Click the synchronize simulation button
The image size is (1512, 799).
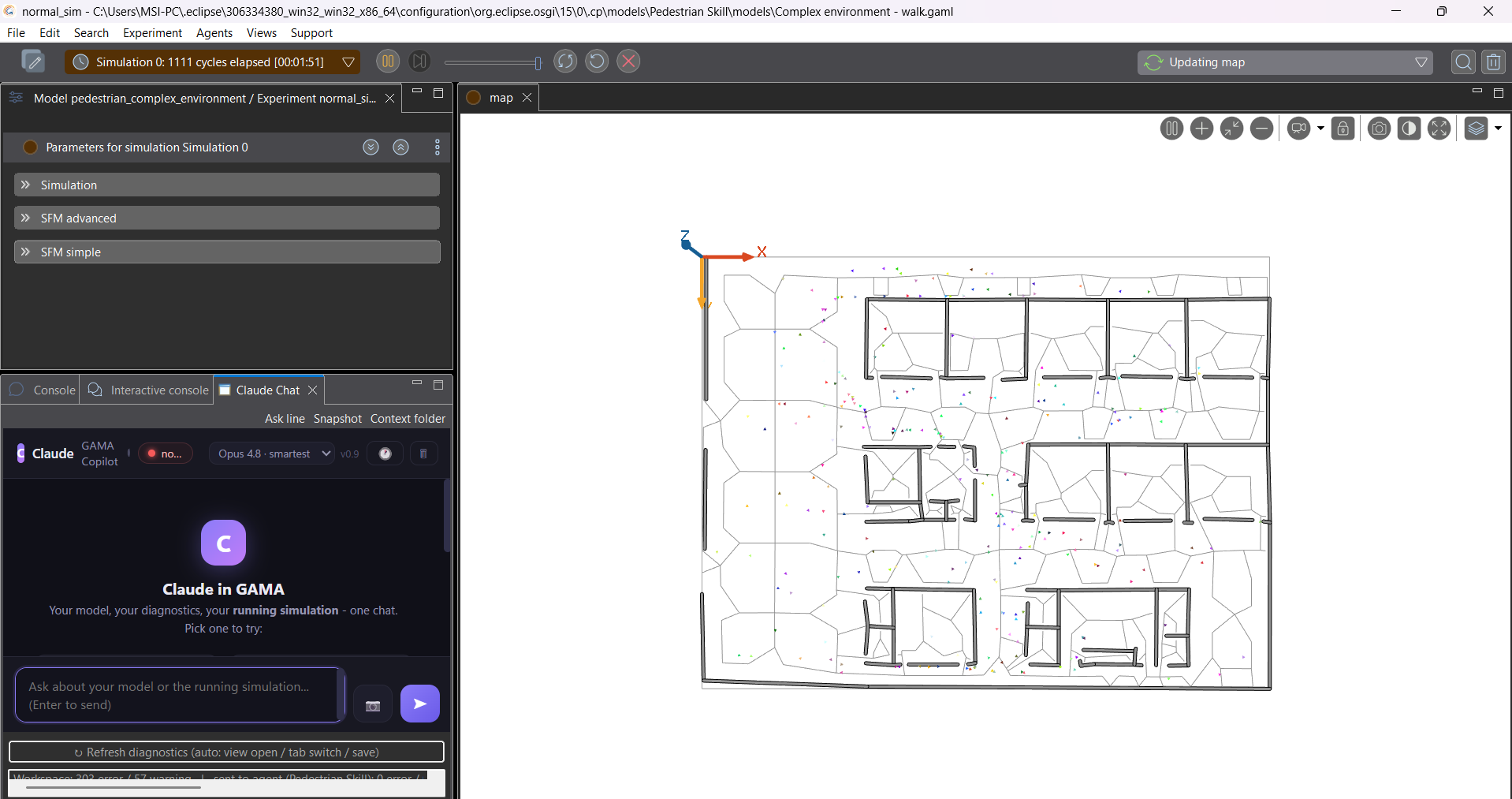pyautogui.click(x=565, y=62)
